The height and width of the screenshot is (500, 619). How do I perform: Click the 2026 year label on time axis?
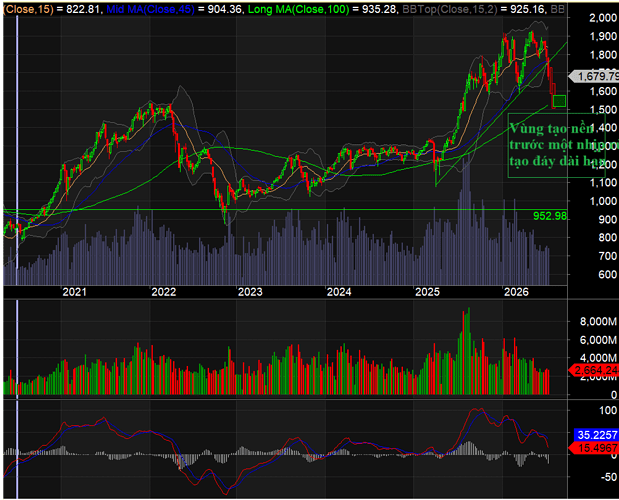click(516, 292)
